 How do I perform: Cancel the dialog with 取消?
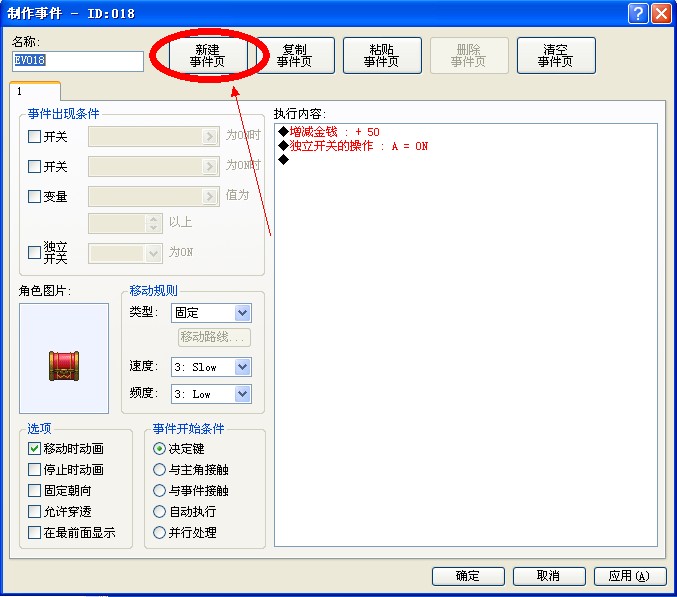click(x=549, y=576)
